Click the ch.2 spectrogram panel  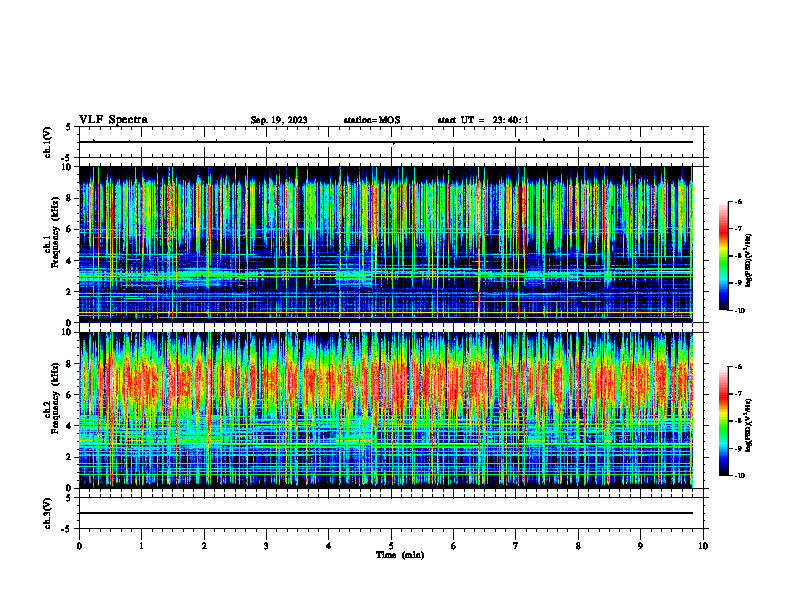pyautogui.click(x=386, y=410)
